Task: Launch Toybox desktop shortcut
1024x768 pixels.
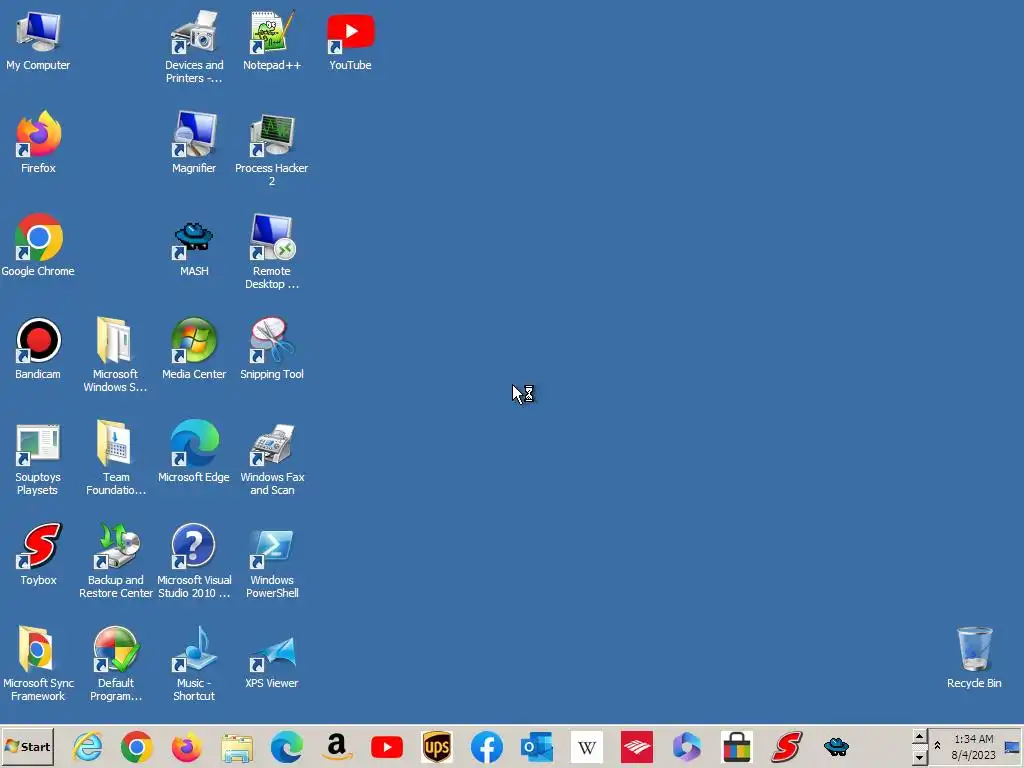Action: [38, 555]
